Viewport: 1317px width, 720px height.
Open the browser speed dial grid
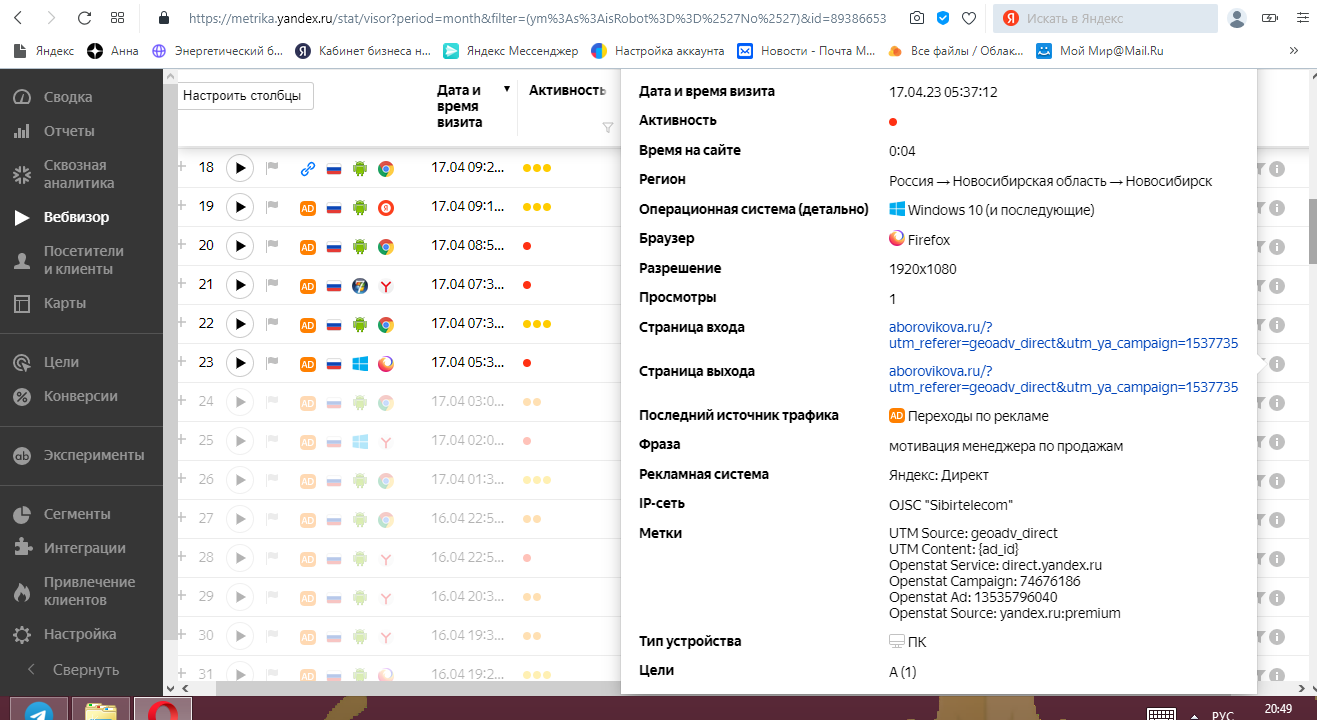coord(117,18)
